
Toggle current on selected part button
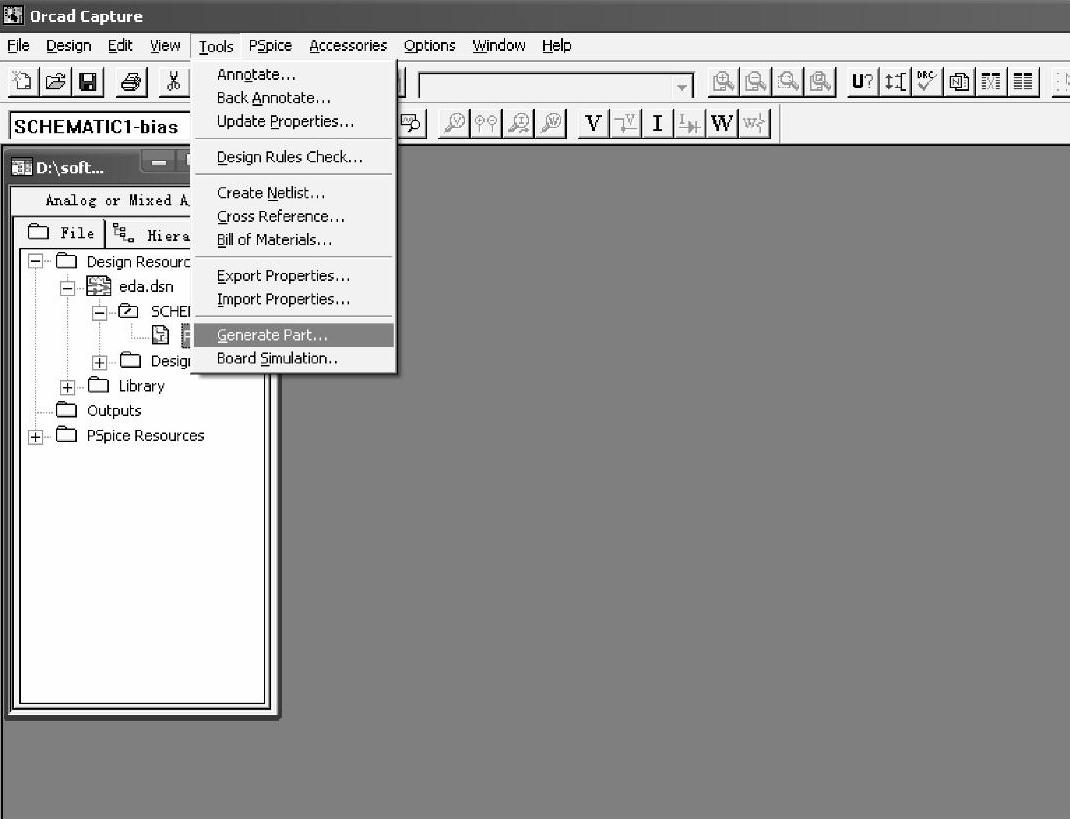pos(689,123)
